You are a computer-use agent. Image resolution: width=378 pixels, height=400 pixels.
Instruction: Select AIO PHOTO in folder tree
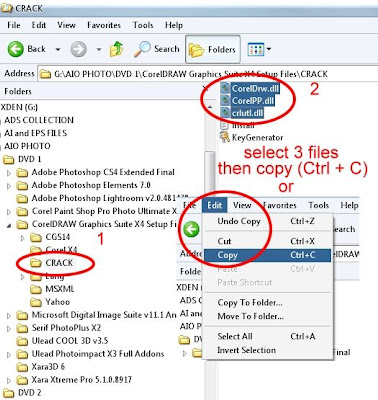27,146
